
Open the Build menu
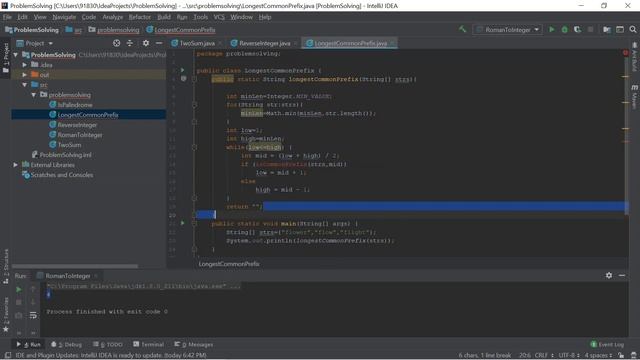pyautogui.click(x=164, y=17)
